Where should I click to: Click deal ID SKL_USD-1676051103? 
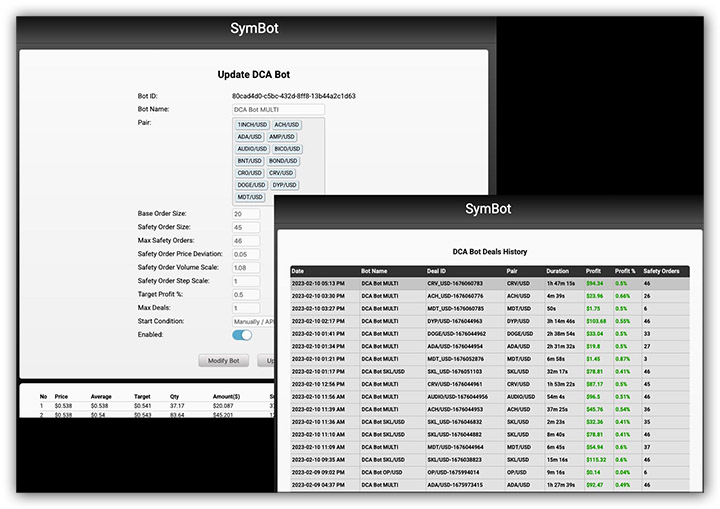455,371
